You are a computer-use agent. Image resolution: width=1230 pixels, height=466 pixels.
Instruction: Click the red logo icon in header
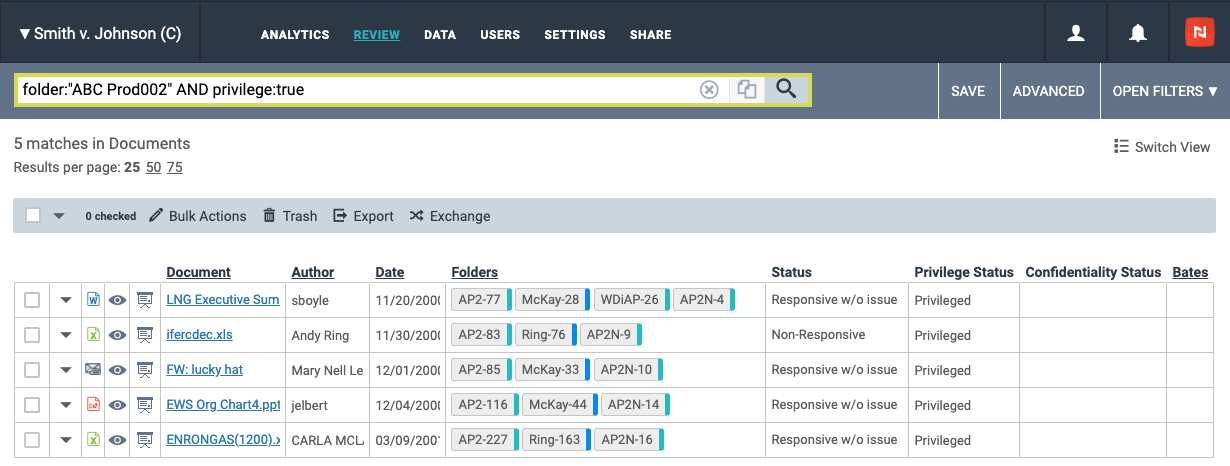(1199, 33)
